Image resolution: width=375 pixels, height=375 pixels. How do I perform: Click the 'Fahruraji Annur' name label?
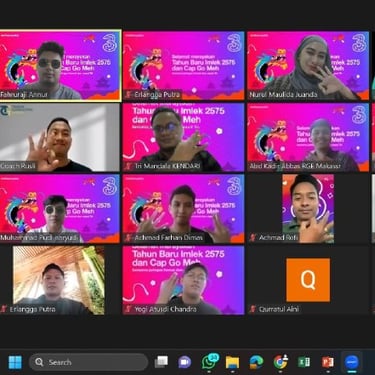click(x=24, y=95)
